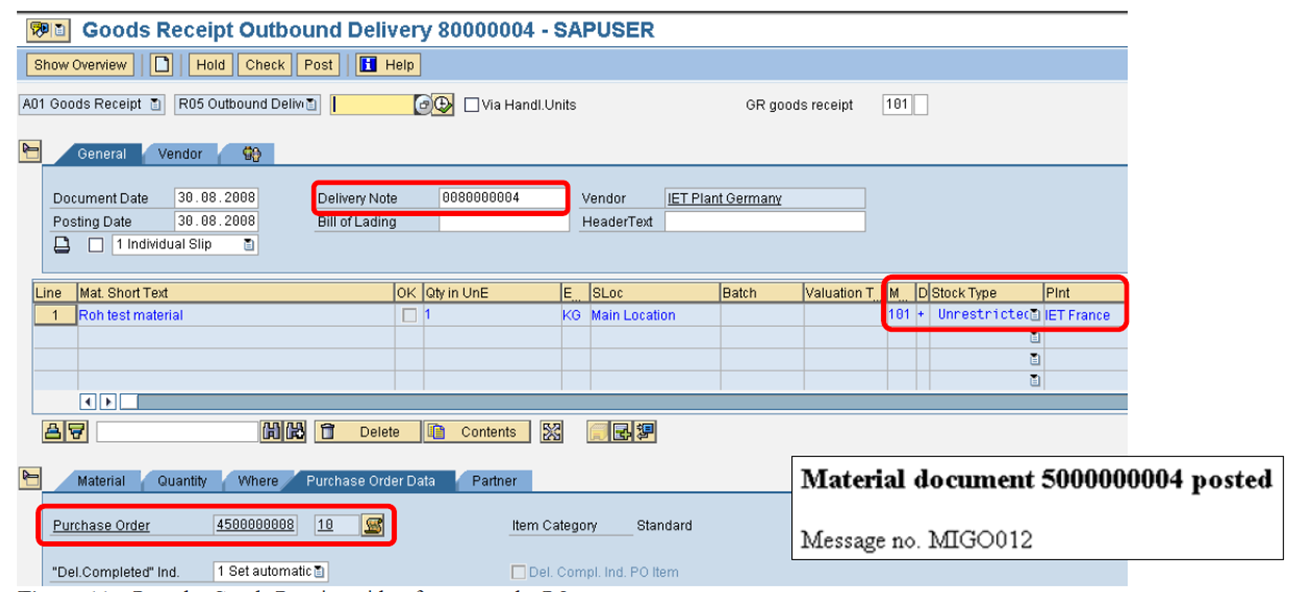Click the Find icon in item toolbar
Viewport: 1296px width, 592px height.
(273, 431)
